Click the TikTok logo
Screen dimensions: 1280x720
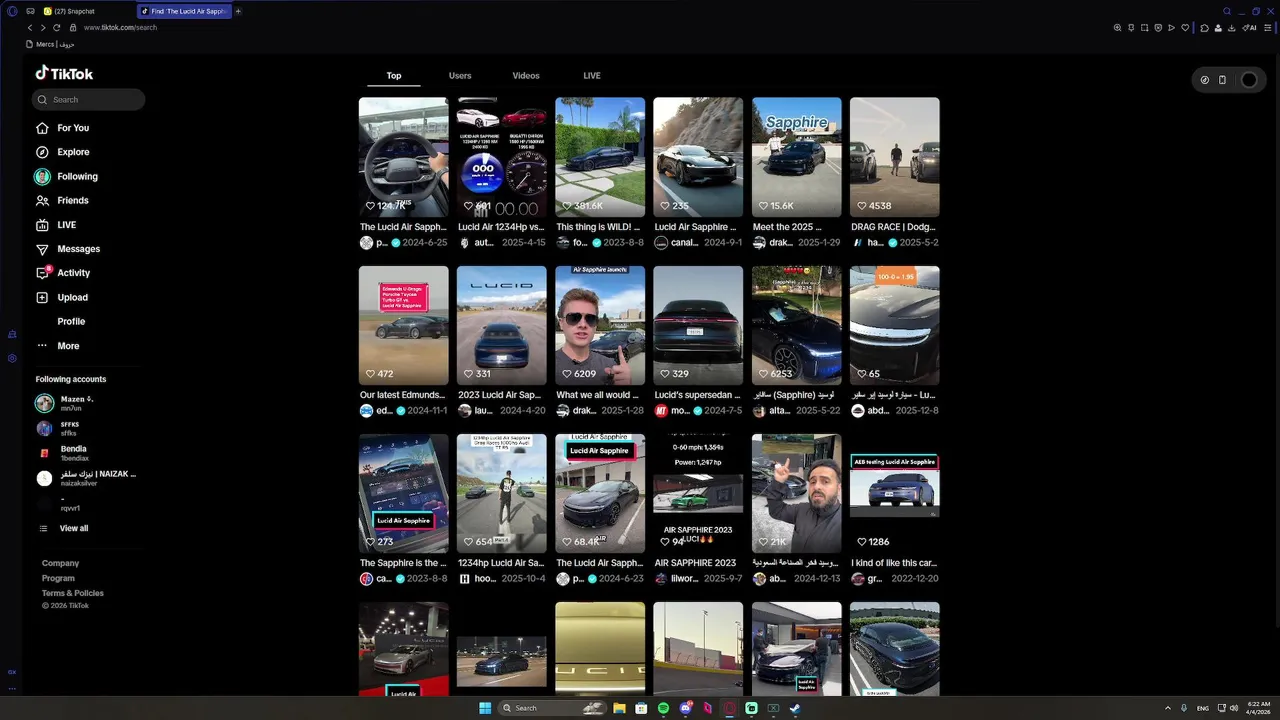pyautogui.click(x=64, y=73)
